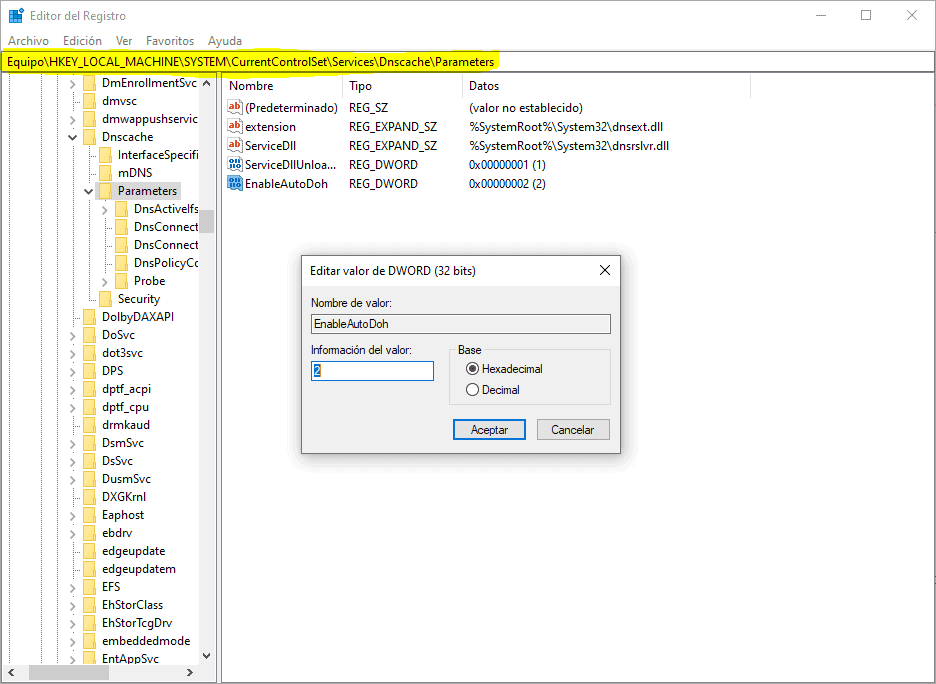This screenshot has height=684, width=936.
Task: Expand the DoSvc tree node
Action: click(x=73, y=335)
